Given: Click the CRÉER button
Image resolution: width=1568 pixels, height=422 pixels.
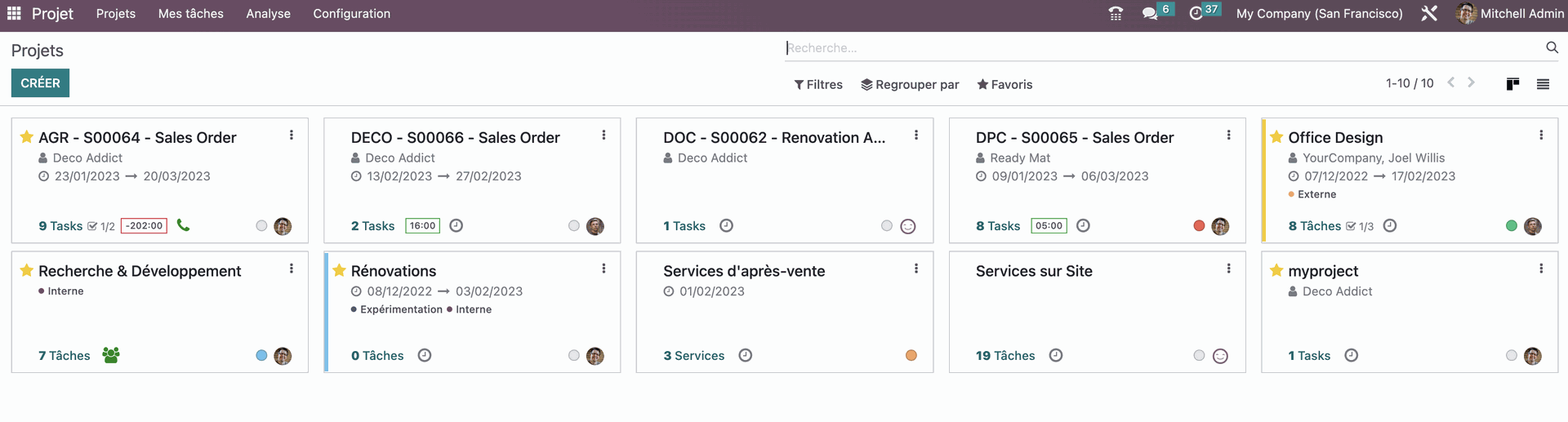Looking at the screenshot, I should (x=40, y=83).
